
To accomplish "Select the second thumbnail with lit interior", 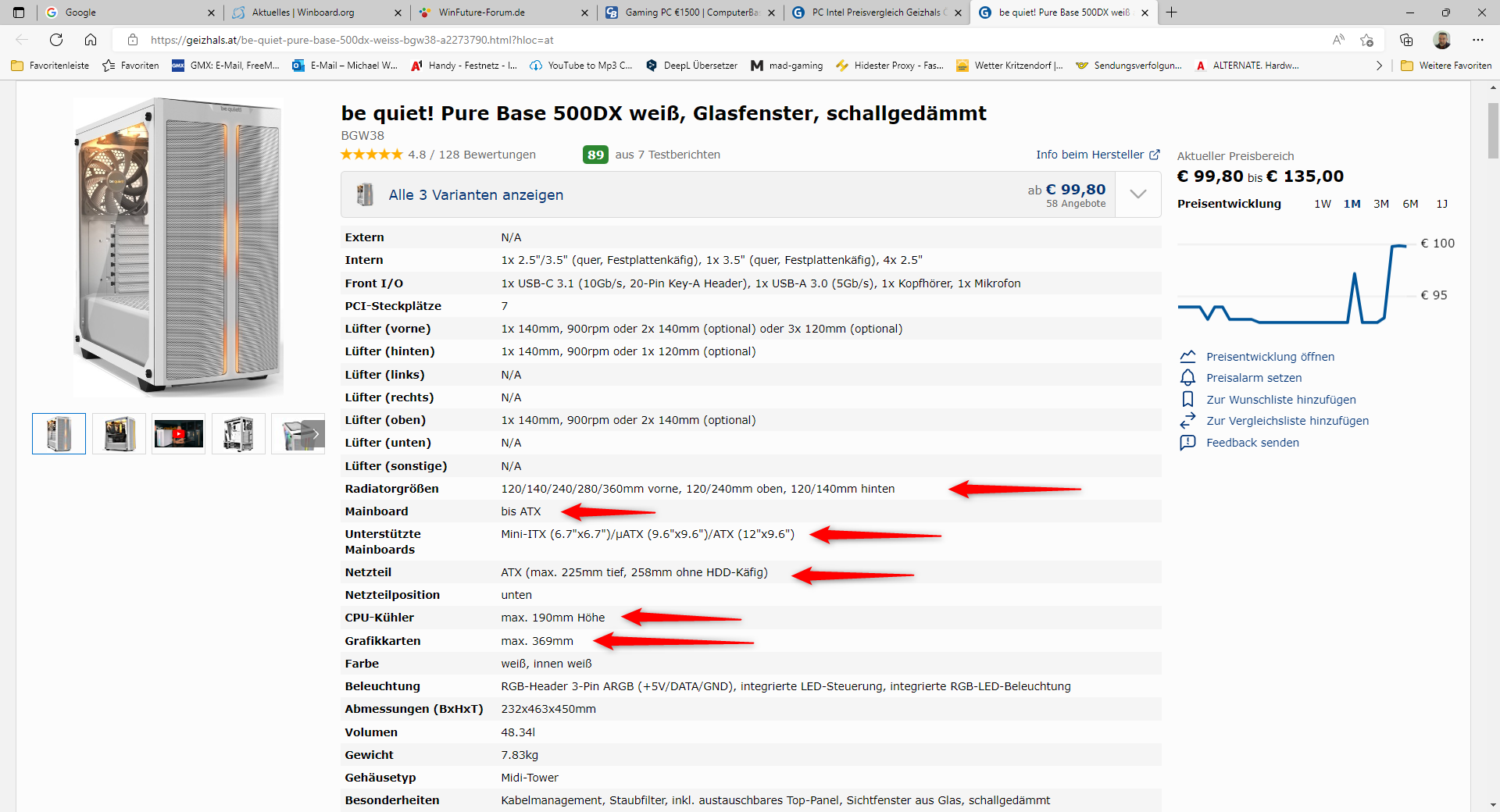I will pos(119,434).
